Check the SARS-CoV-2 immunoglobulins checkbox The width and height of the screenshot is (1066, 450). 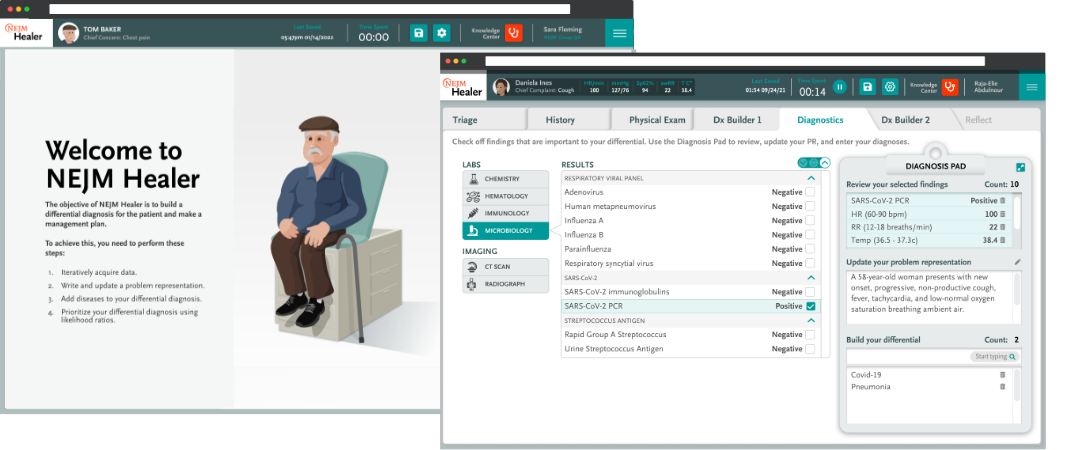pos(810,292)
